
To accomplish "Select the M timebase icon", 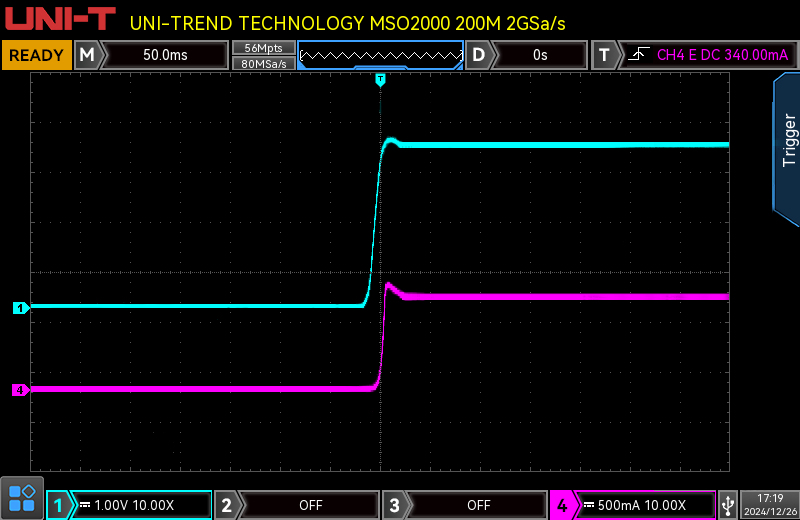I will point(87,55).
